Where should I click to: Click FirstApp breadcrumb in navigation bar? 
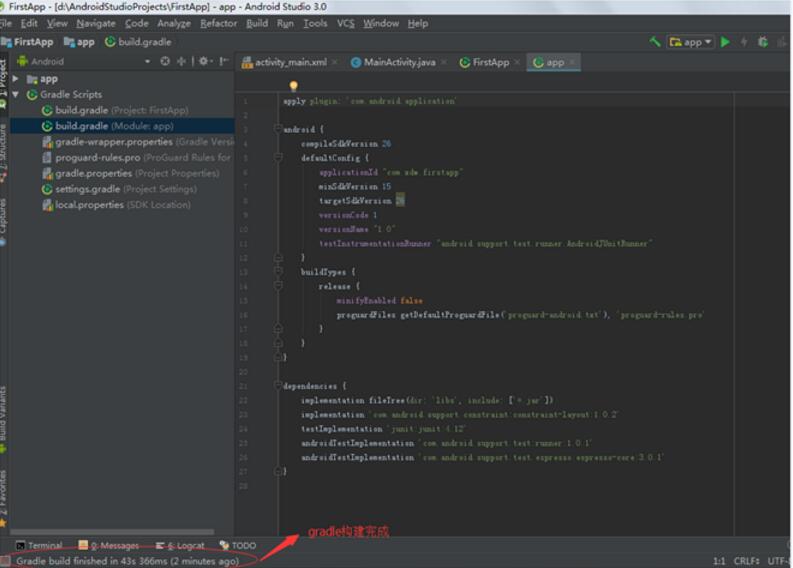pyautogui.click(x=27, y=42)
